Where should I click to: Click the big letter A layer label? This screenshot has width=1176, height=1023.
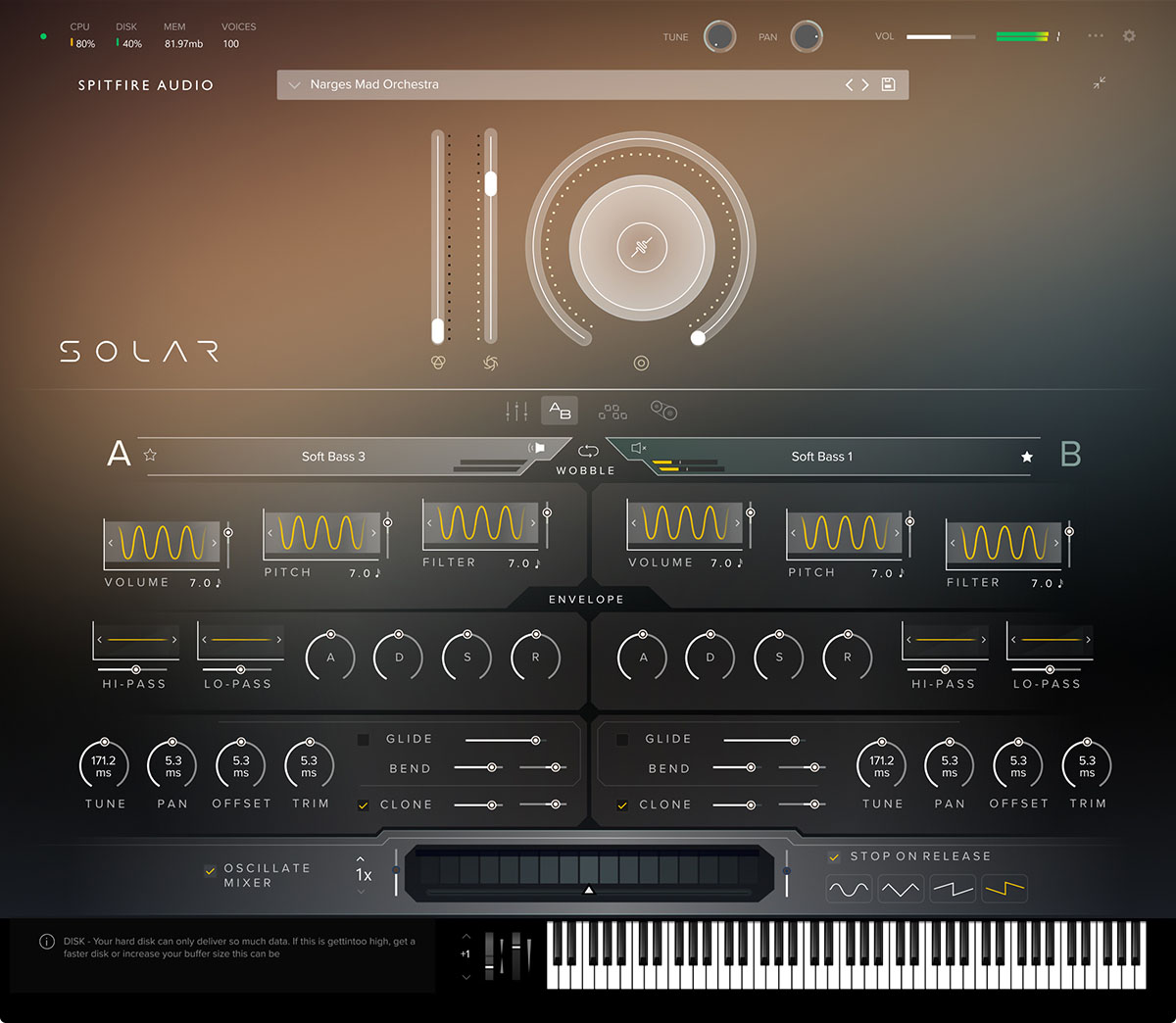pyautogui.click(x=119, y=454)
